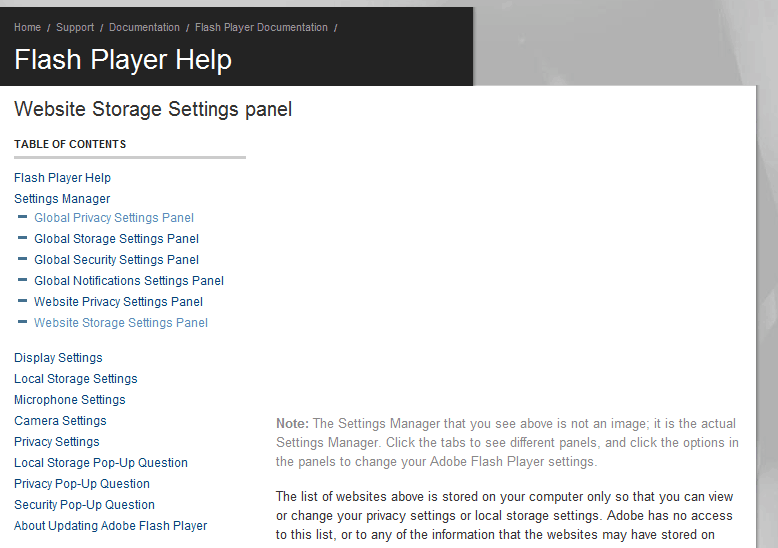This screenshot has width=778, height=548.
Task: Open the Display Settings link
Action: 58,358
